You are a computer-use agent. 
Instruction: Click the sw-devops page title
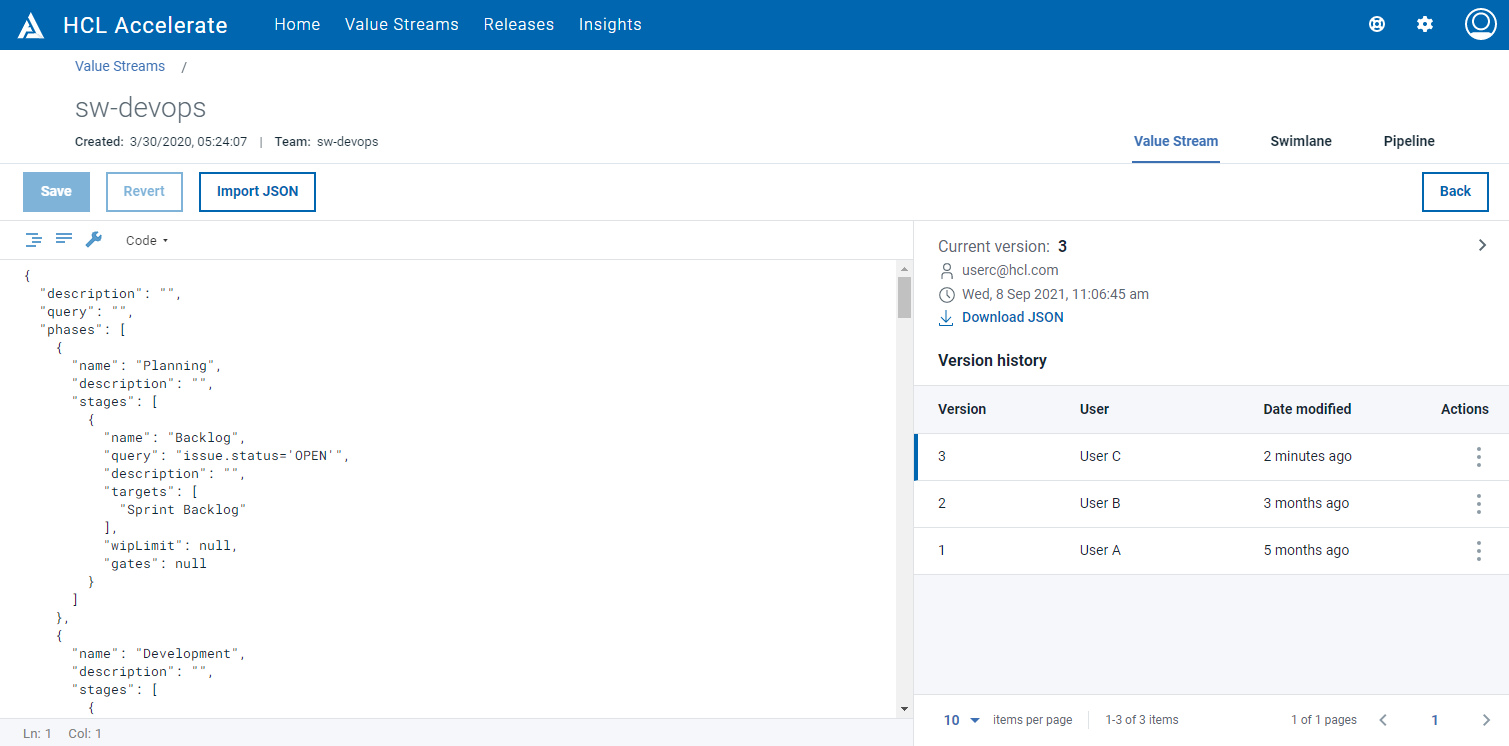tap(141, 108)
